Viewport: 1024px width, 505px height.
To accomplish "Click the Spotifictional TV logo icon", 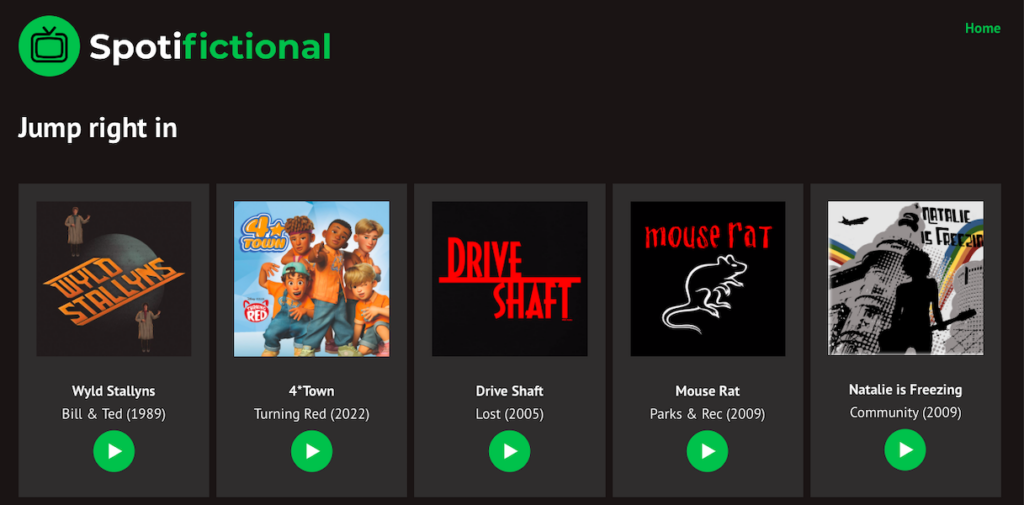I will coord(49,46).
